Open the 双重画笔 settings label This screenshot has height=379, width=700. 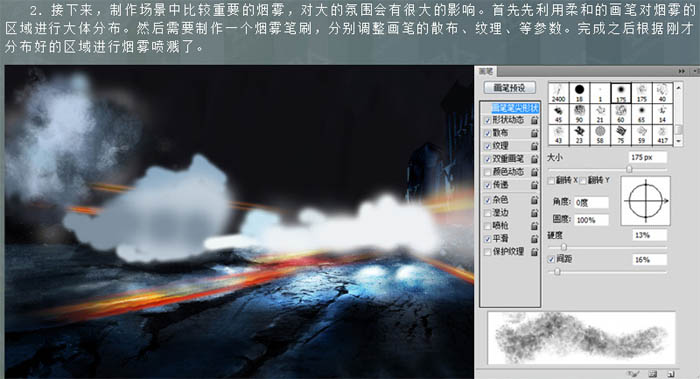coord(508,159)
